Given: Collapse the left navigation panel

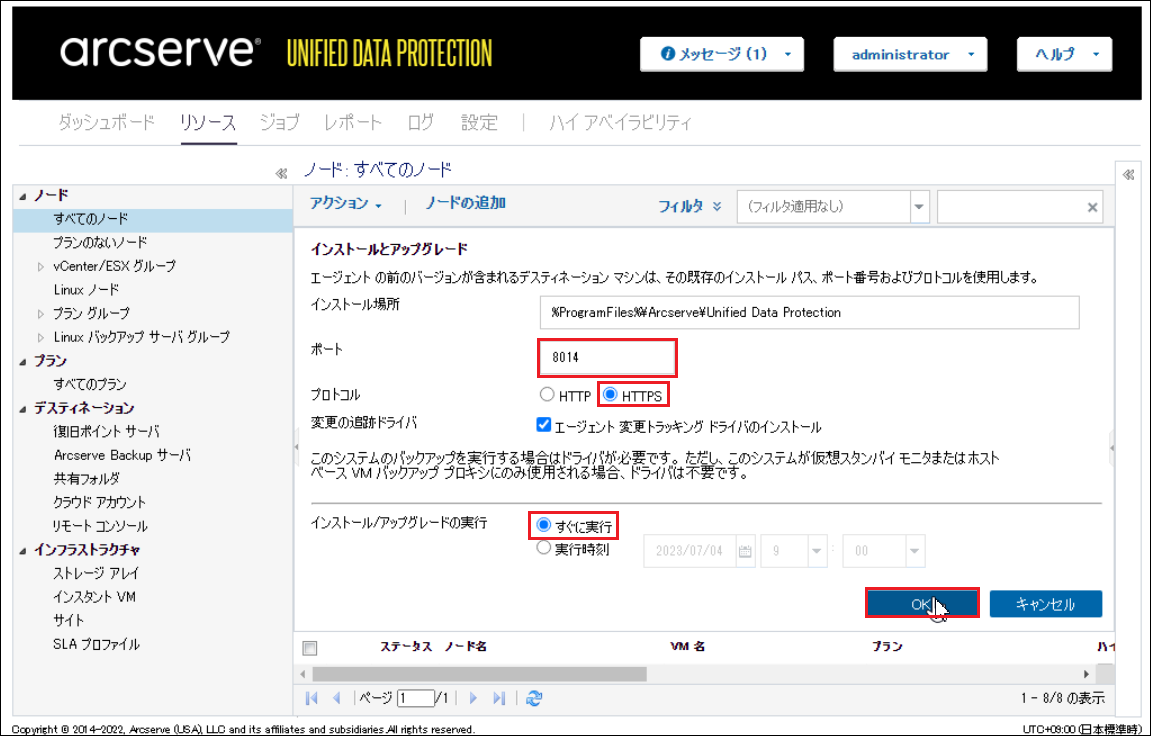Looking at the screenshot, I should (281, 173).
